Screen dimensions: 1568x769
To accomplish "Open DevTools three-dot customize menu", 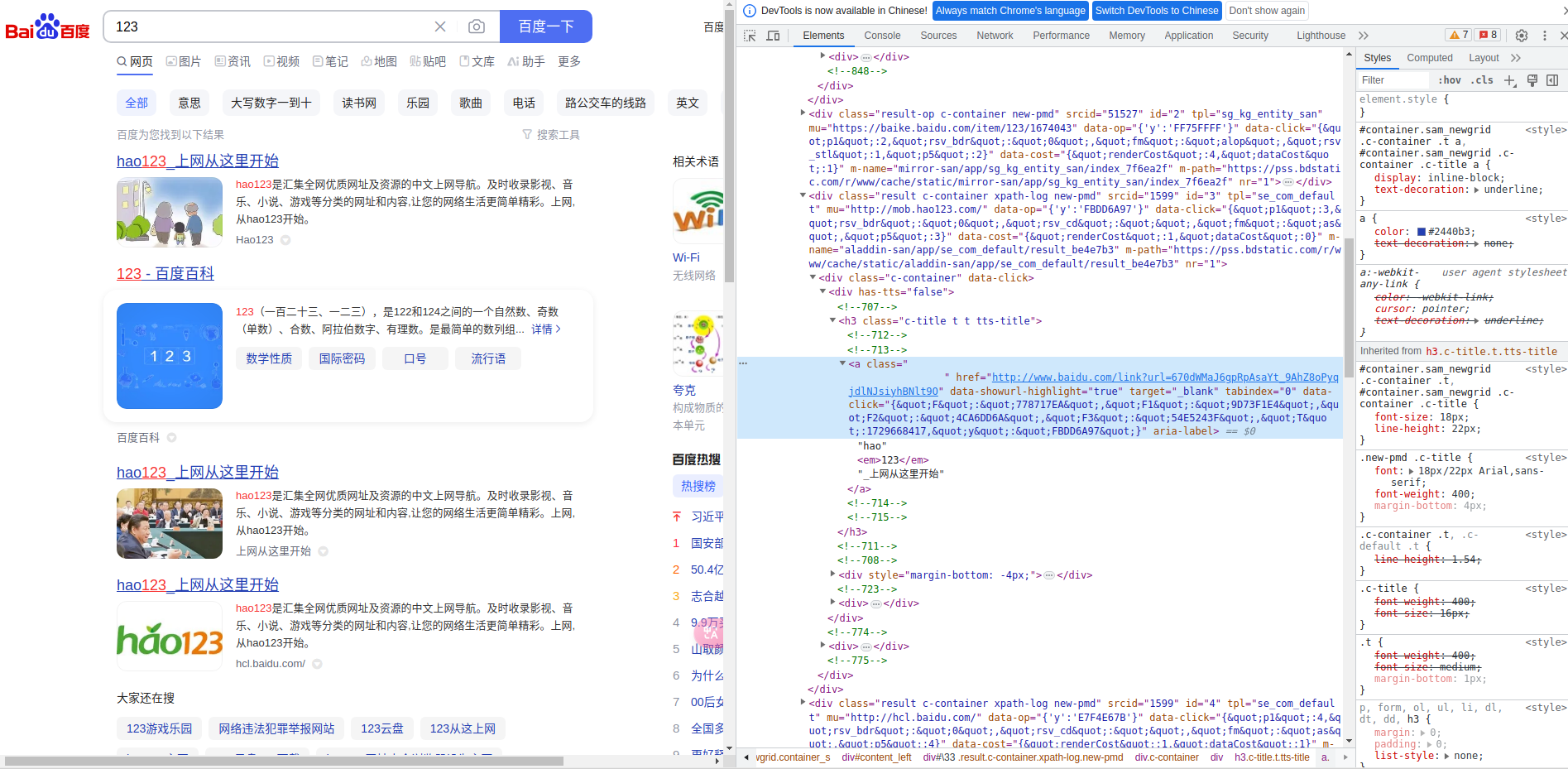I will point(1544,36).
